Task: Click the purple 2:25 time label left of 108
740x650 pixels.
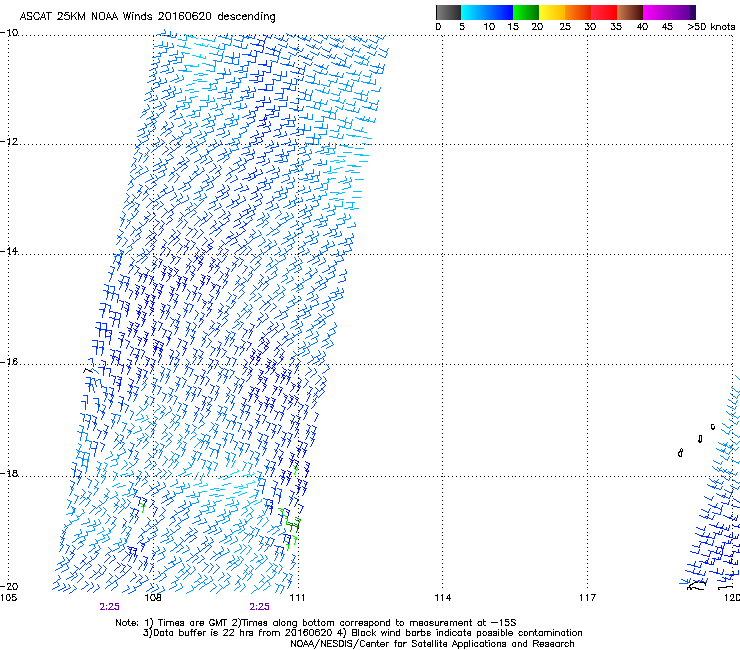Action: point(109,607)
